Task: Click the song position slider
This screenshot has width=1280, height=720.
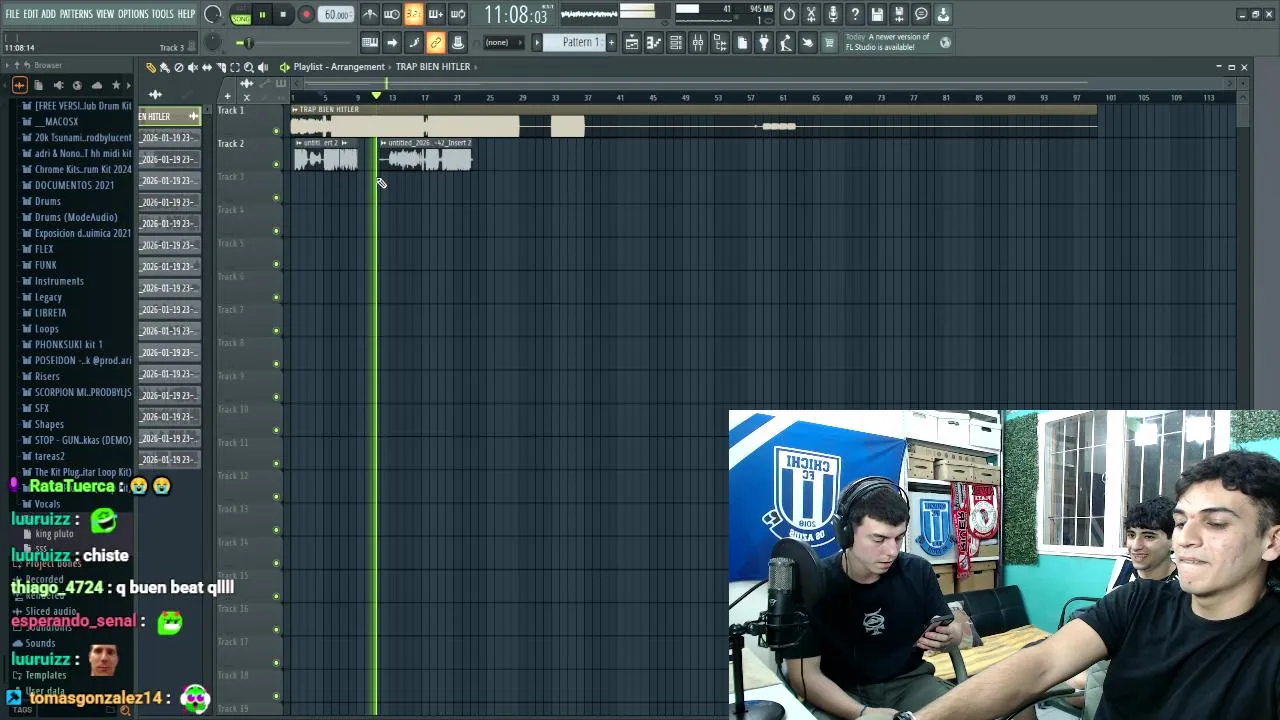Action: click(x=295, y=43)
